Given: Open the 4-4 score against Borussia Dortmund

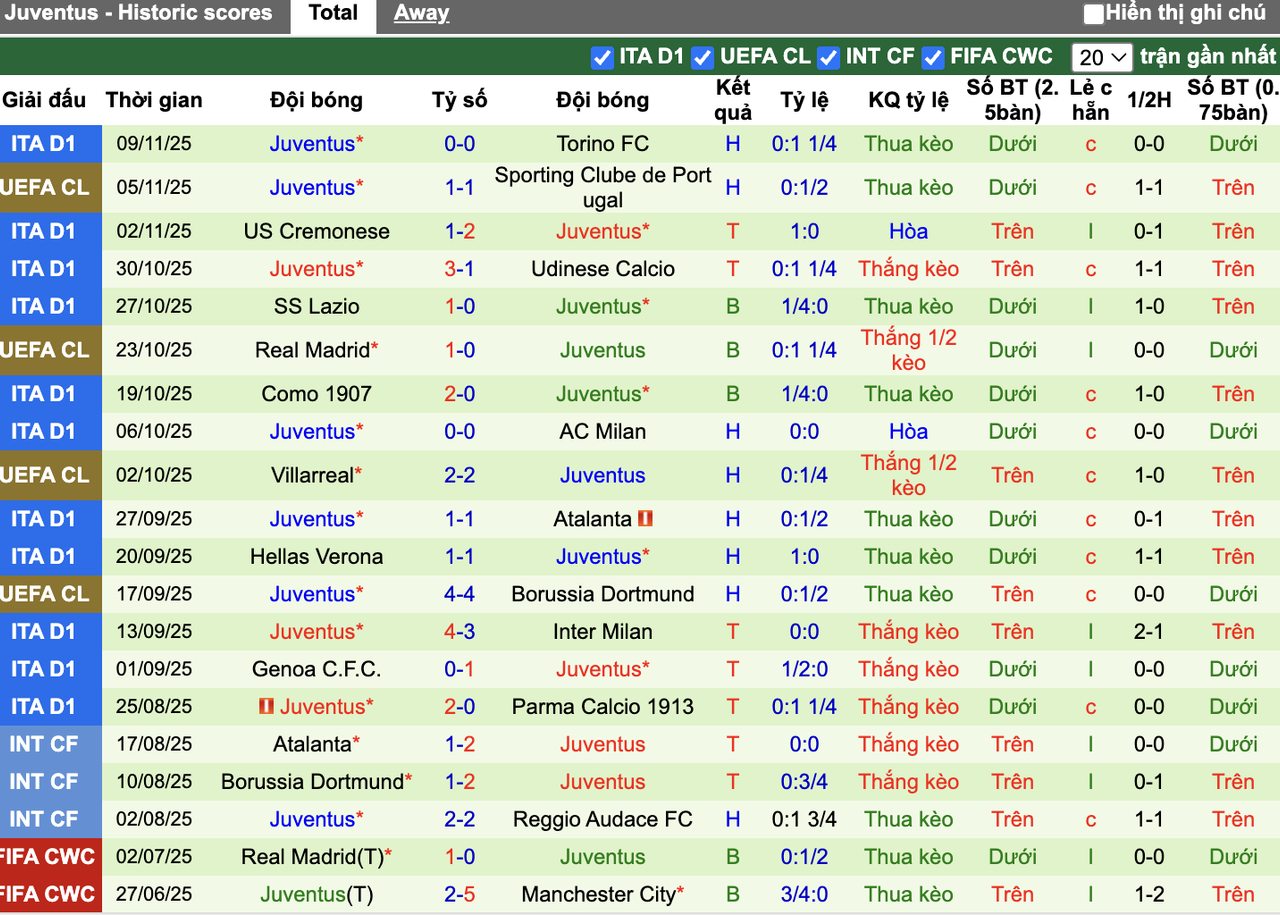Looking at the screenshot, I should tap(460, 595).
